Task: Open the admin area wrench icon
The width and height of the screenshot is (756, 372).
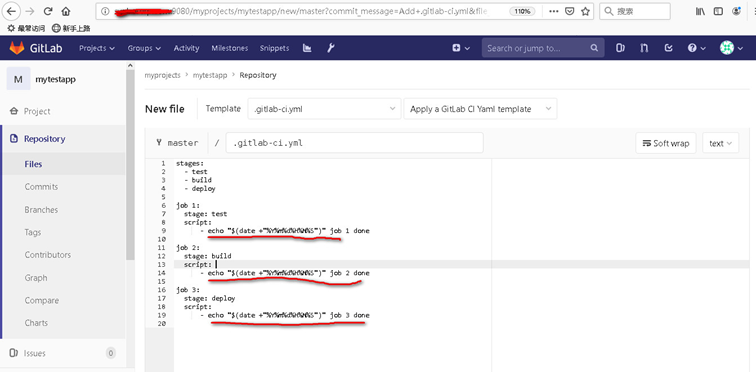Action: point(330,48)
